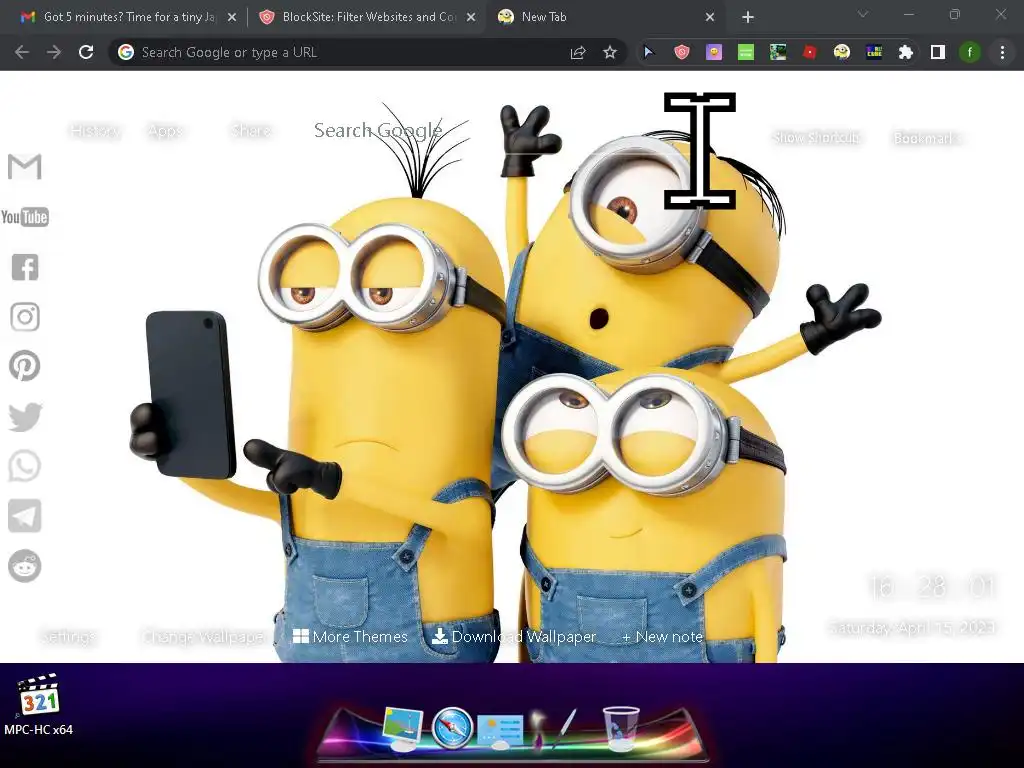The width and height of the screenshot is (1024, 768).
Task: Click the red Roblox extension icon
Action: coord(810,52)
